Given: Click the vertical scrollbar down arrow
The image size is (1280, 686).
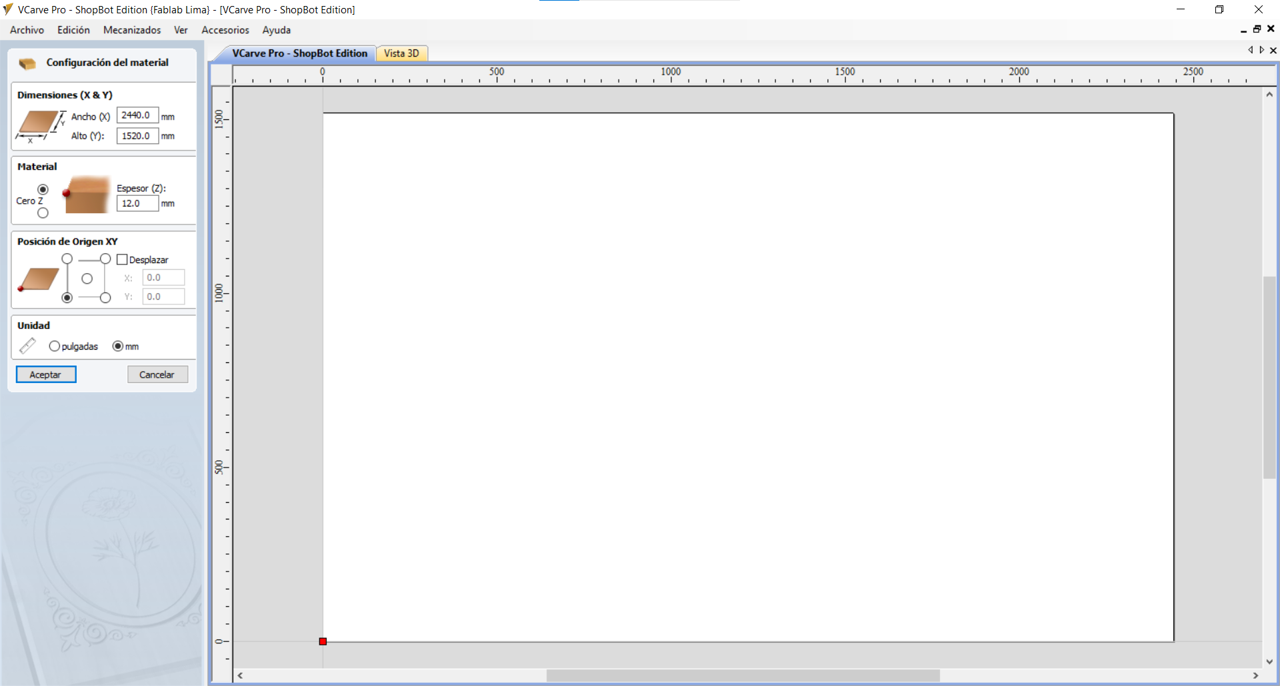Looking at the screenshot, I should coord(1269,661).
